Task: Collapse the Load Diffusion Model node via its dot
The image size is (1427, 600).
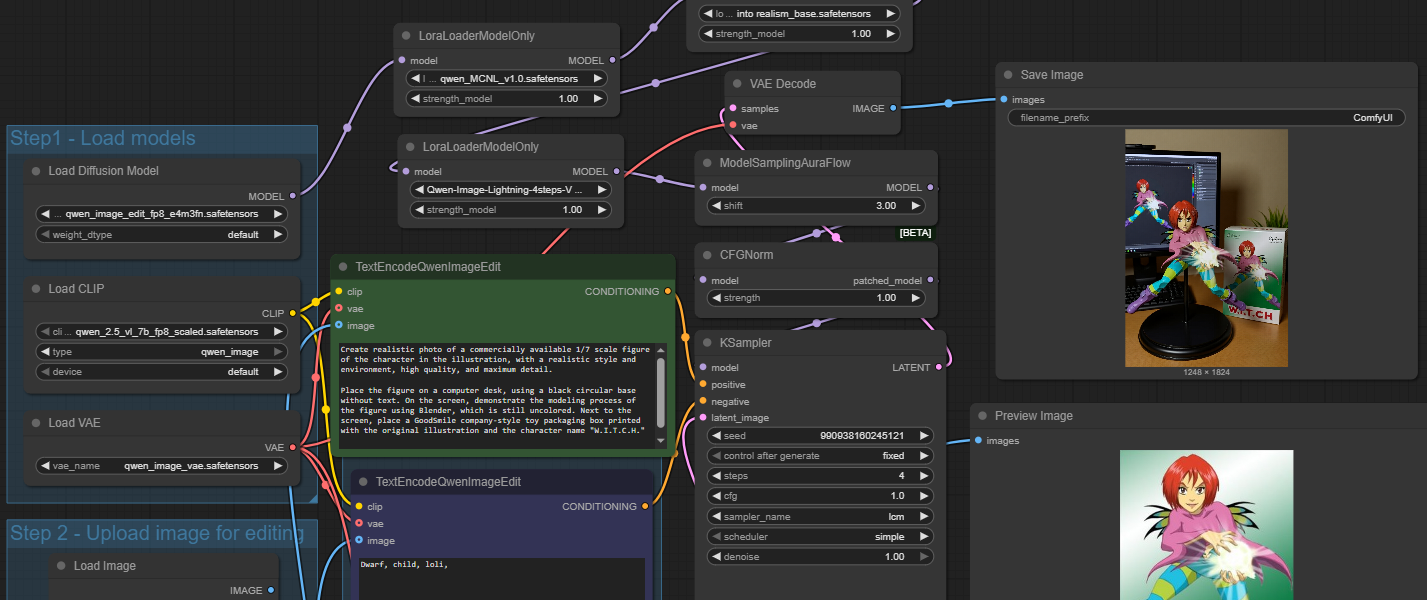Action: (36, 171)
